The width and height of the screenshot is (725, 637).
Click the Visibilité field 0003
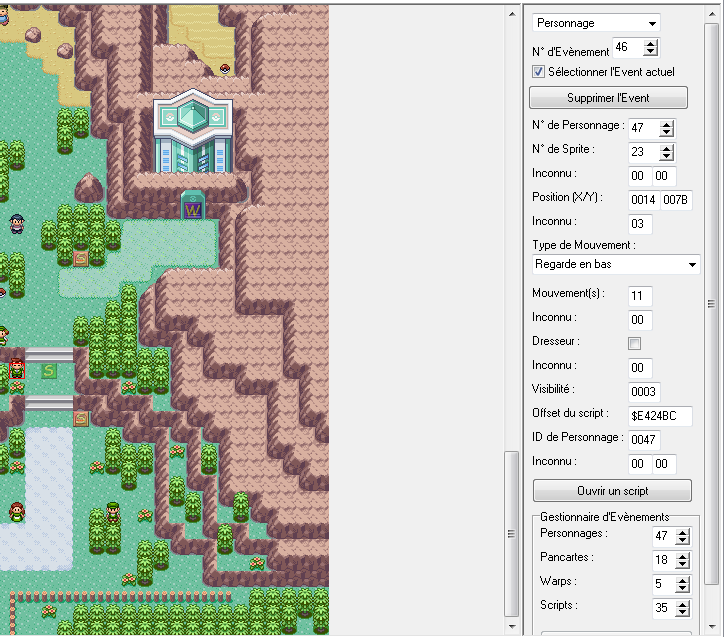pos(644,392)
